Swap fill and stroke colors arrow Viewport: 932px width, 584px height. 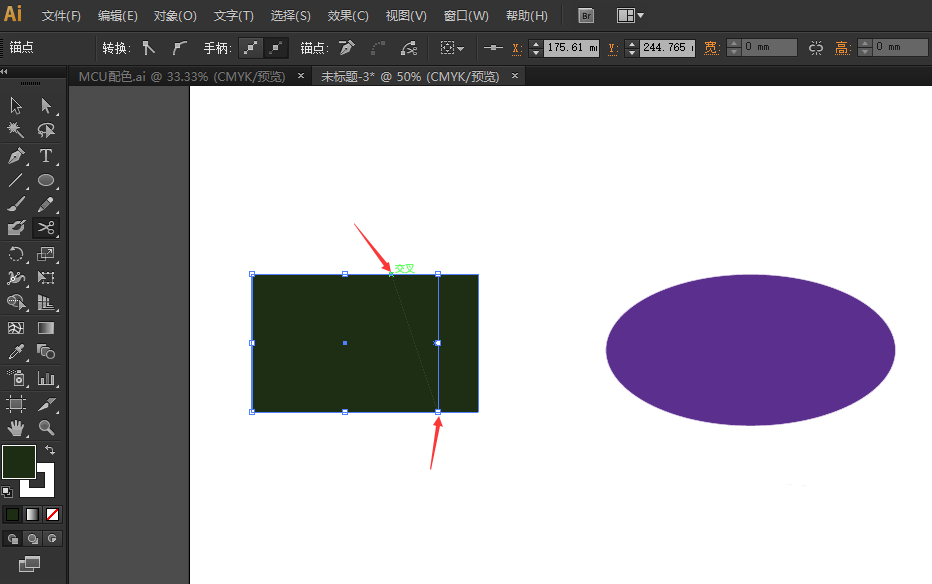click(50, 450)
